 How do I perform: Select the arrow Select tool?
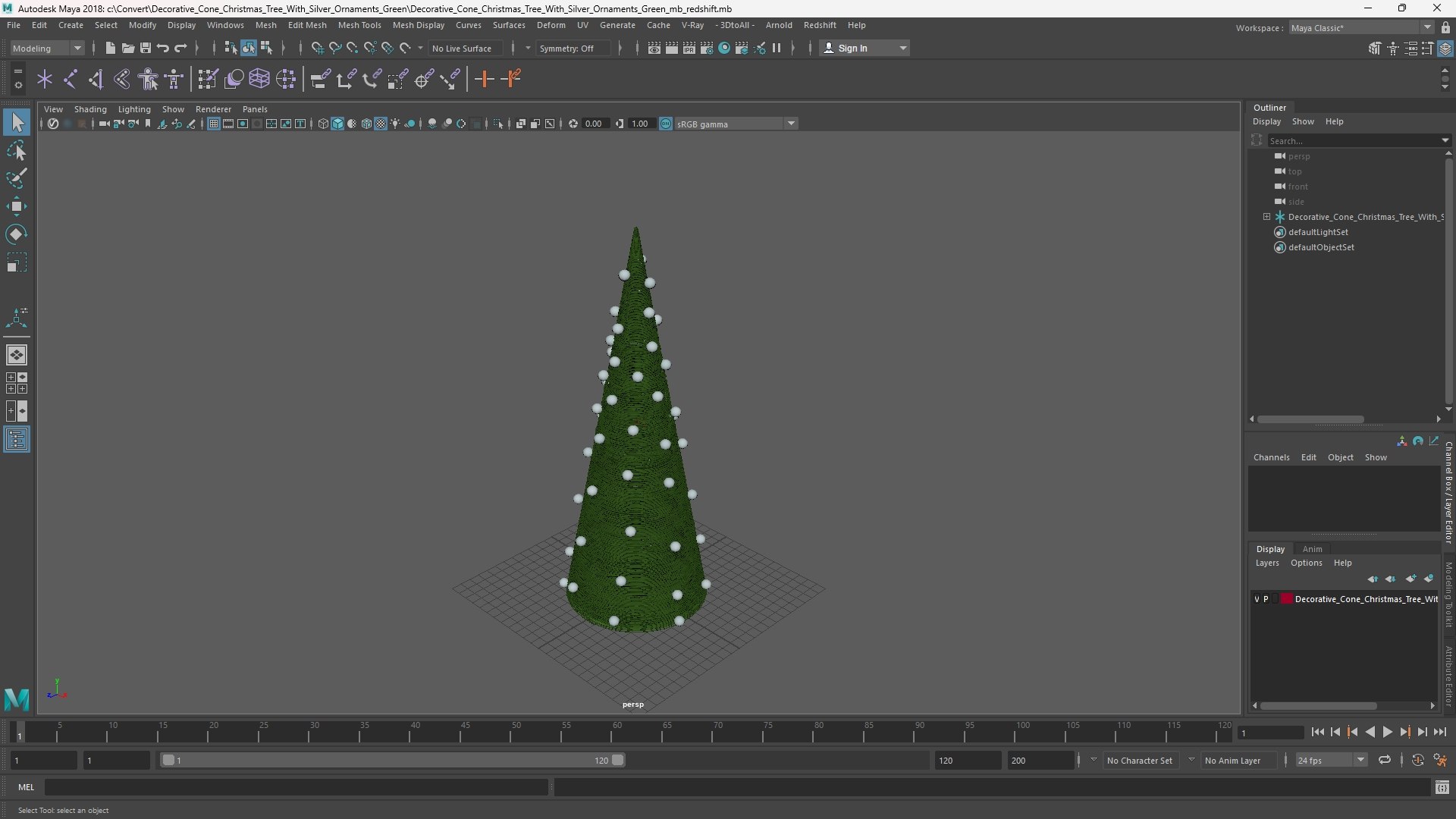pyautogui.click(x=17, y=122)
